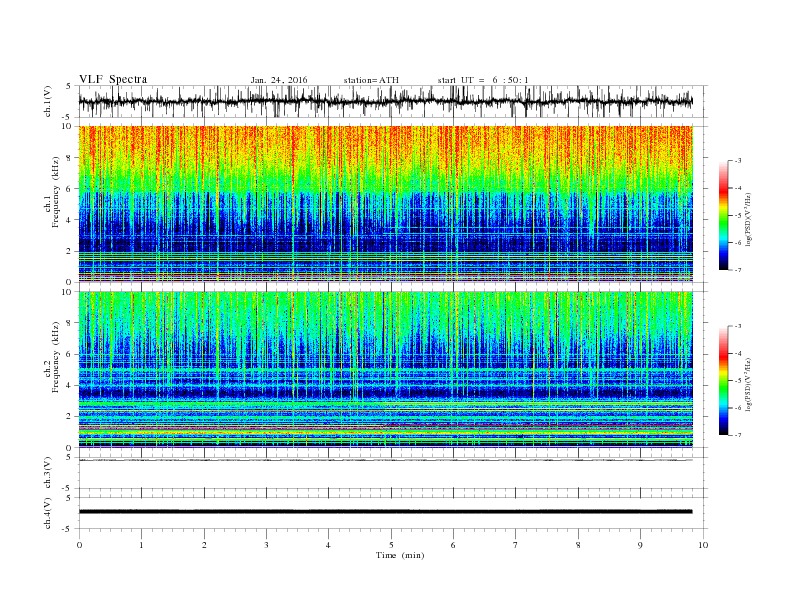792x612 pixels.
Task: Click the time axis tick label '9'
Action: (x=640, y=545)
